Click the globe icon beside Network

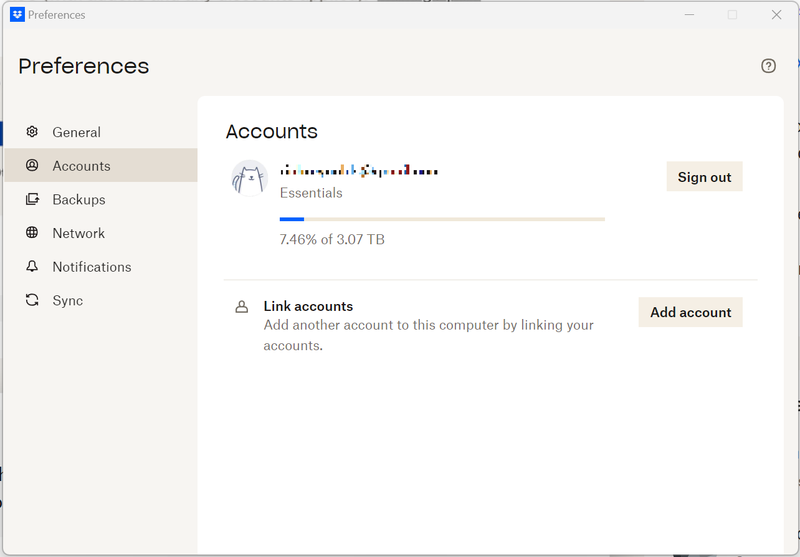[x=32, y=233]
